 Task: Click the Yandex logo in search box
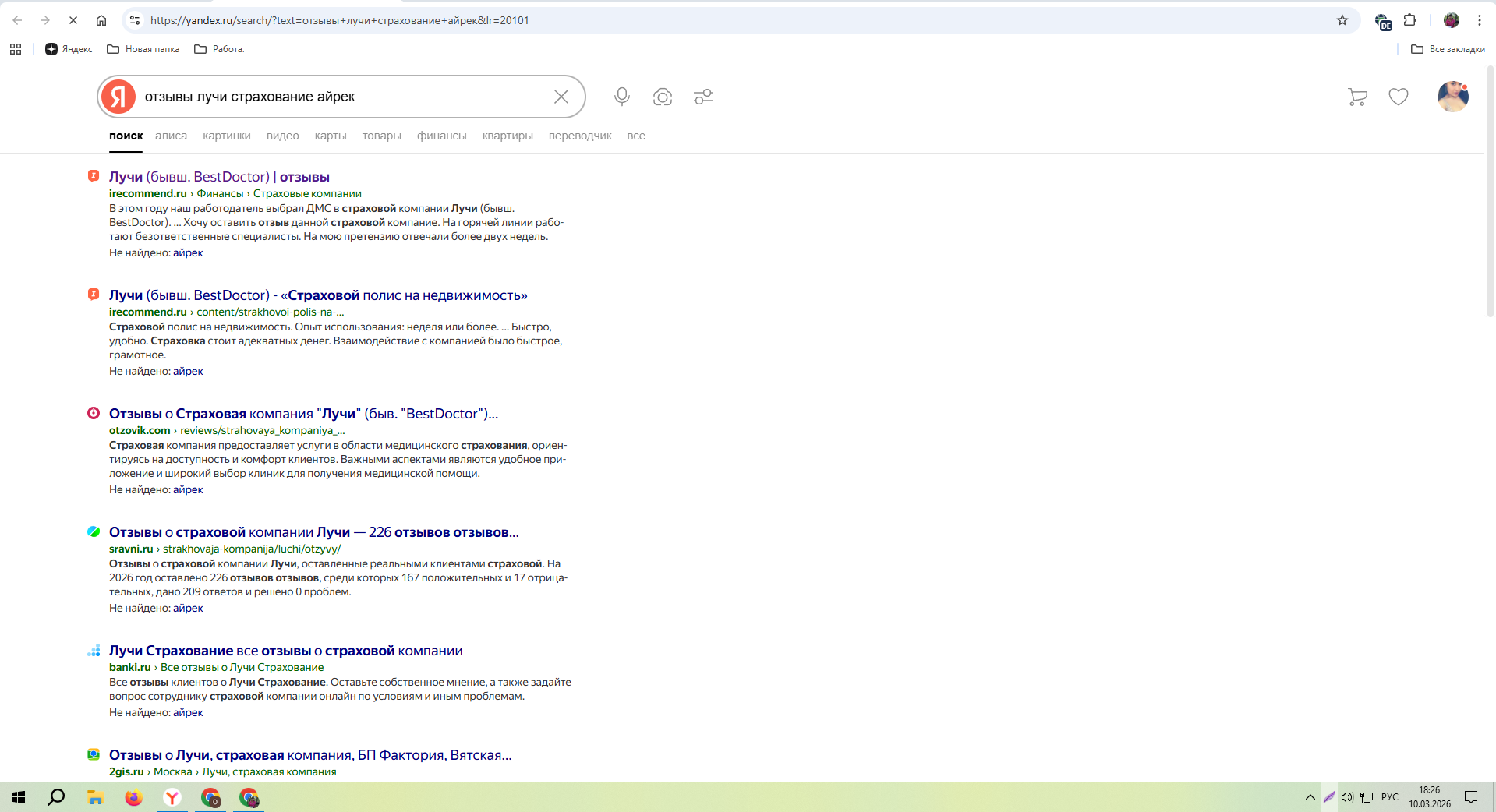118,97
